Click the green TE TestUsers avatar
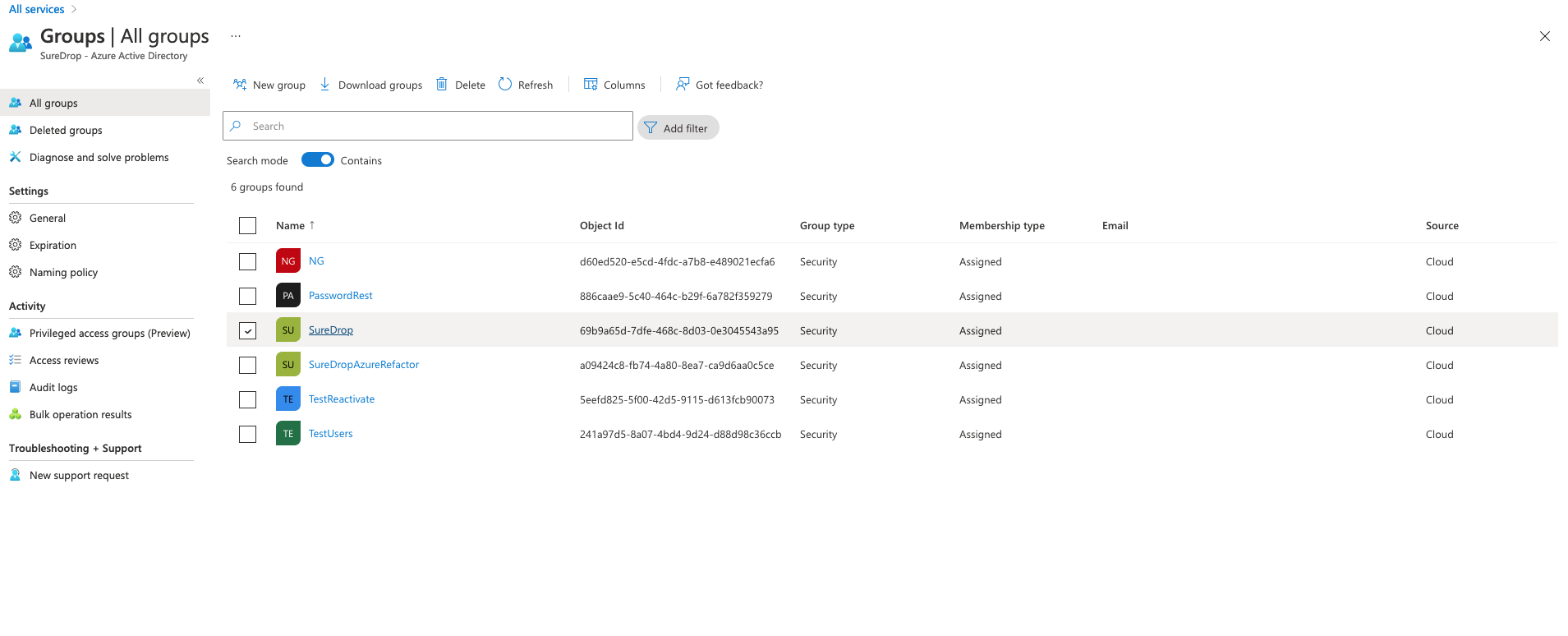The height and width of the screenshot is (636, 1568). coord(288,434)
